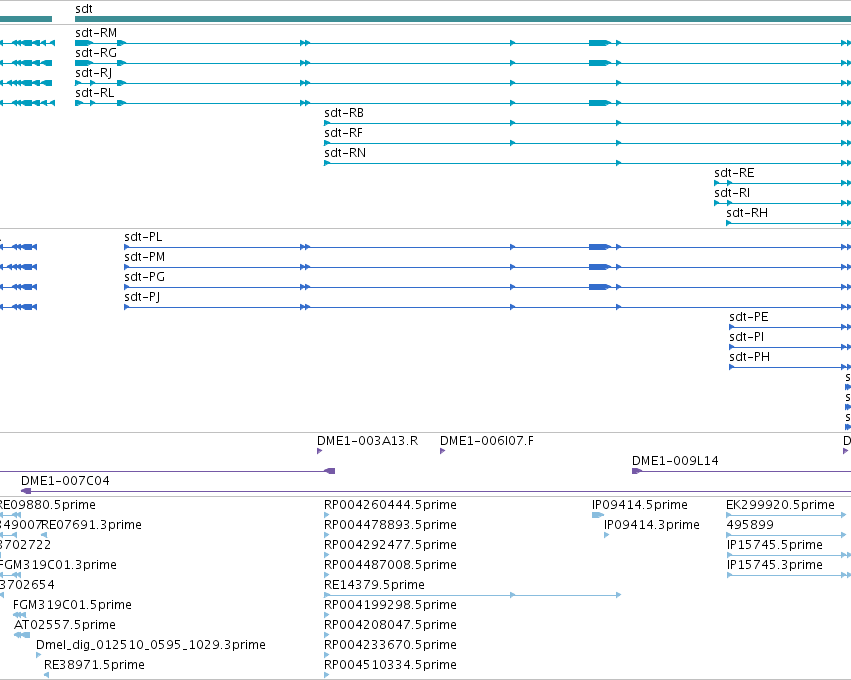Select the sdt-PL protein feature label
851x680 pixels.
click(143, 237)
